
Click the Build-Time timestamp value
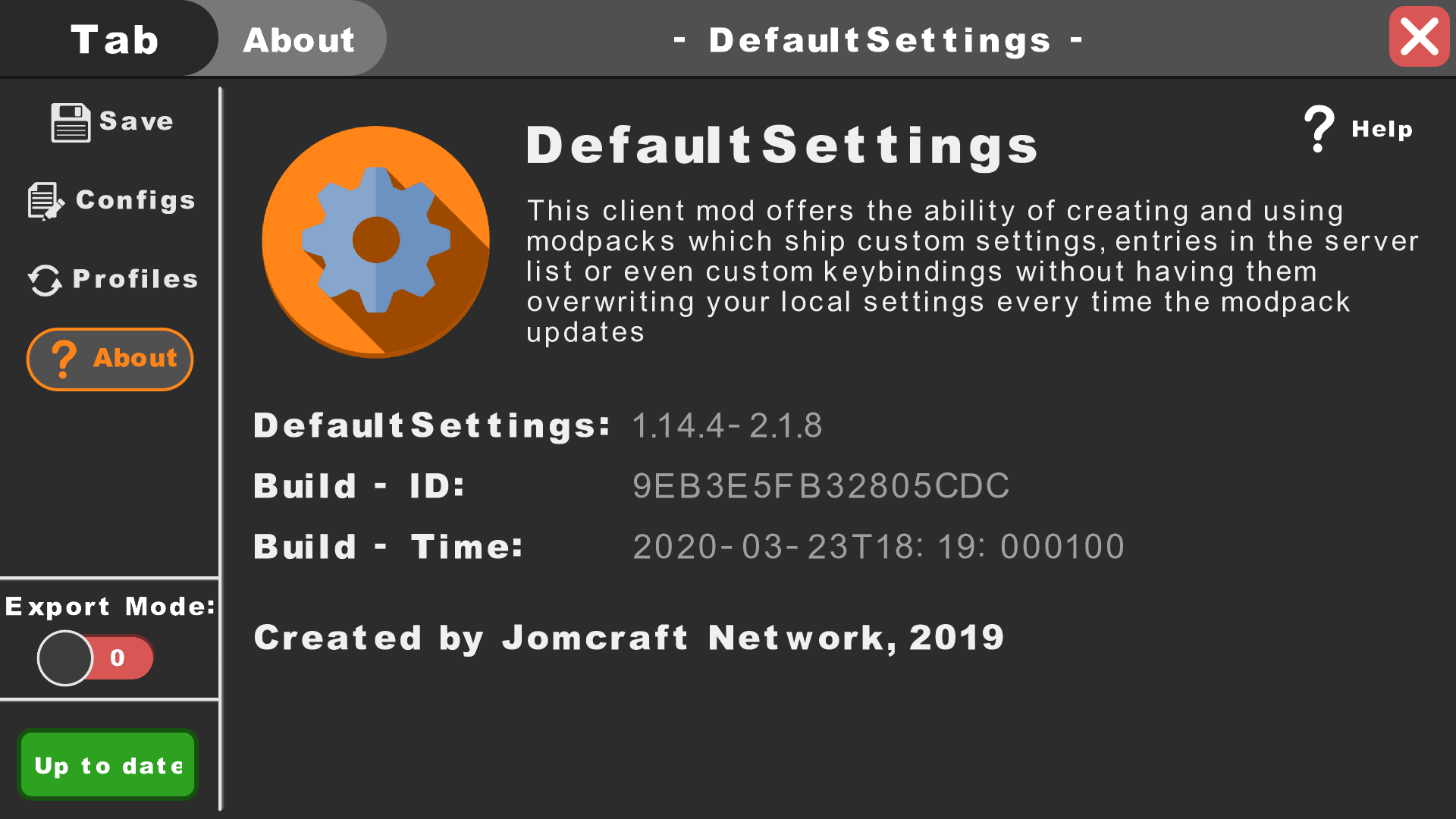point(878,547)
